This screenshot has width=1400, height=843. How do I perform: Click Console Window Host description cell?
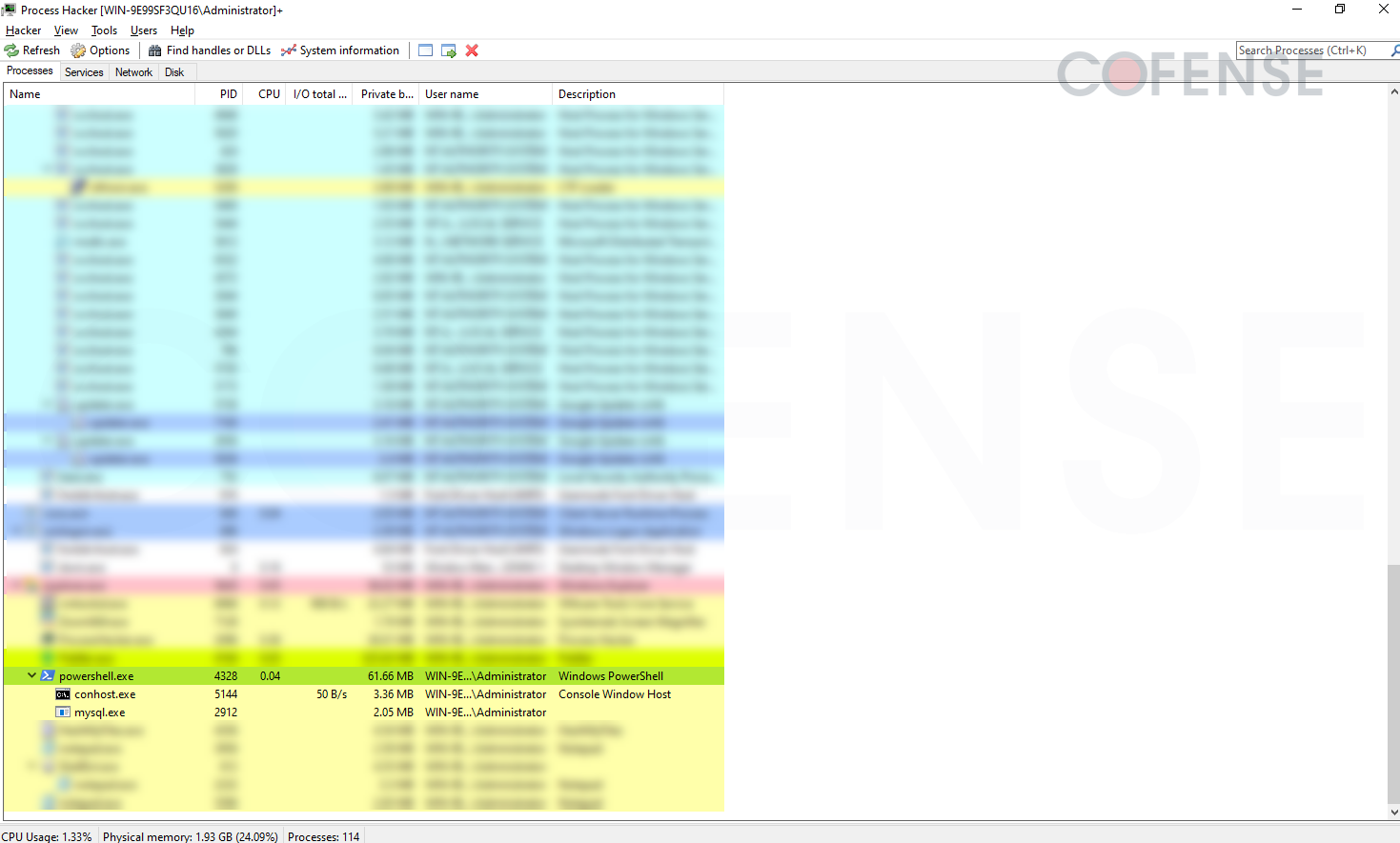click(x=615, y=694)
